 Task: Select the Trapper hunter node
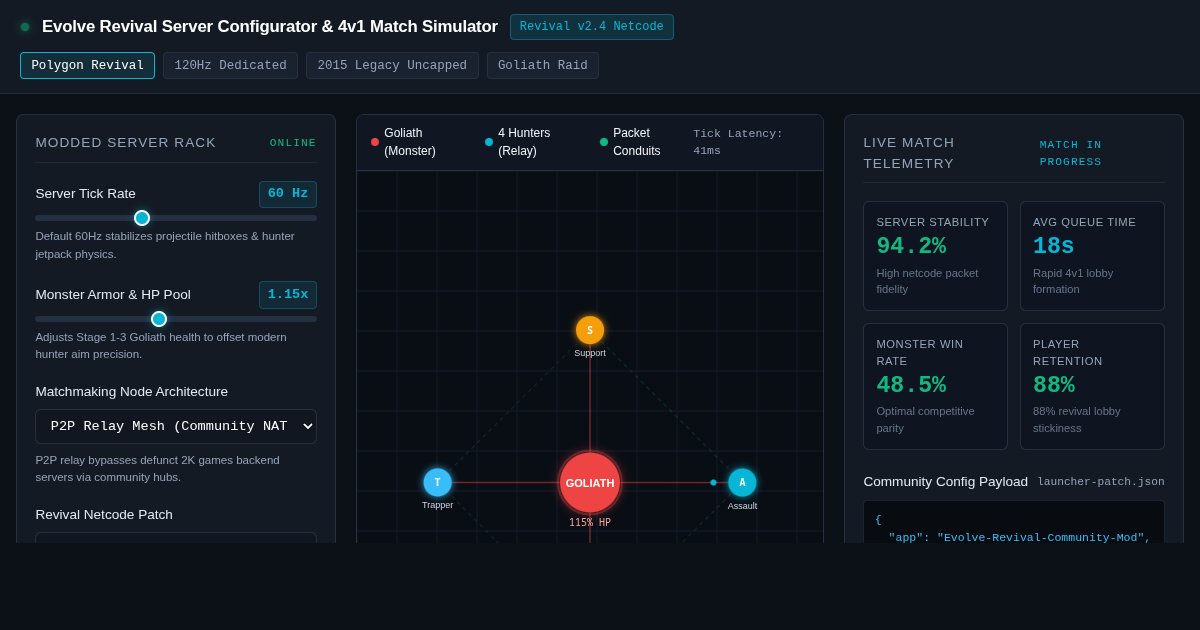click(x=437, y=482)
